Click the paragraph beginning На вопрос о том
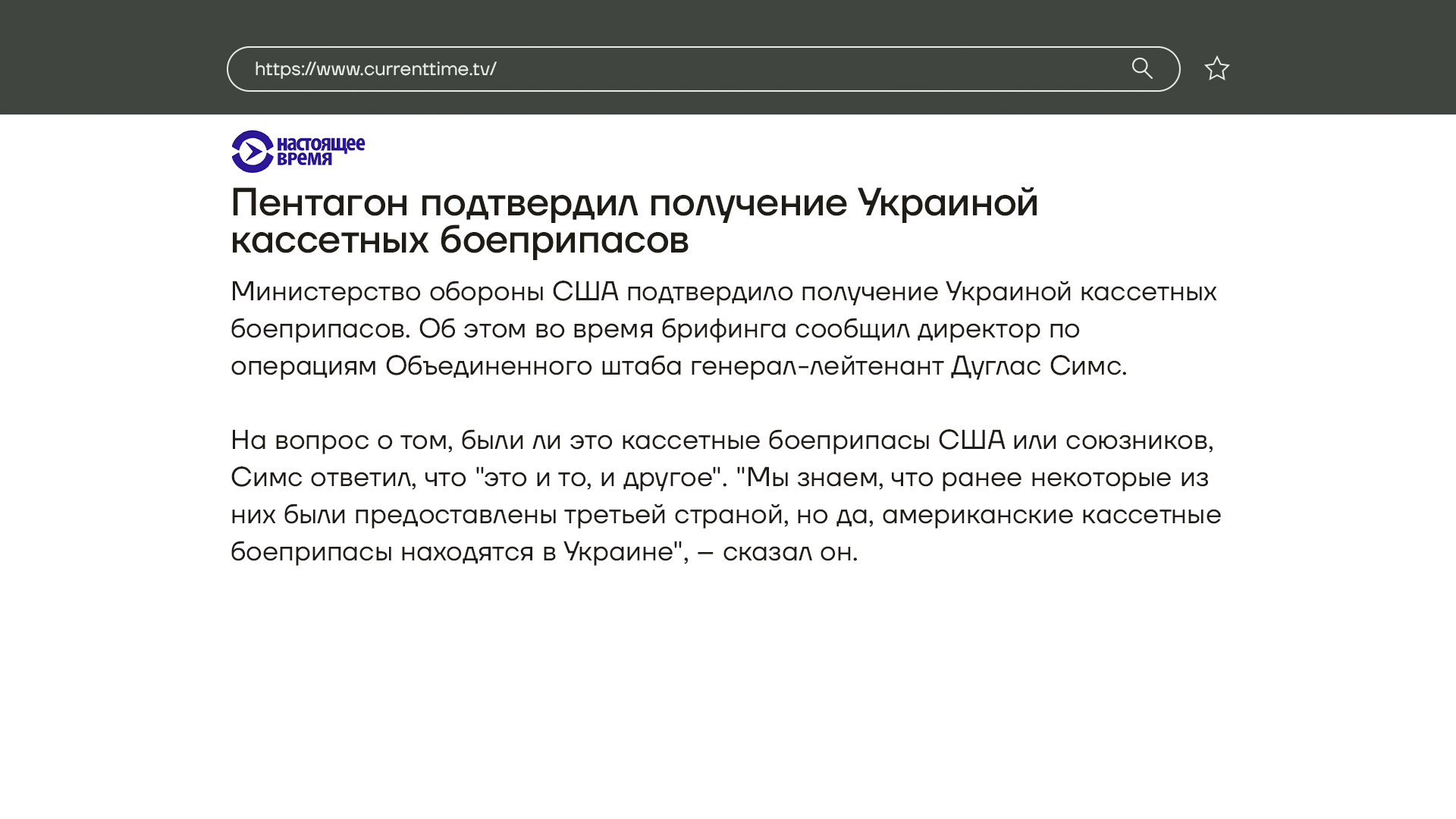The image size is (1456, 819). pyautogui.click(x=725, y=495)
